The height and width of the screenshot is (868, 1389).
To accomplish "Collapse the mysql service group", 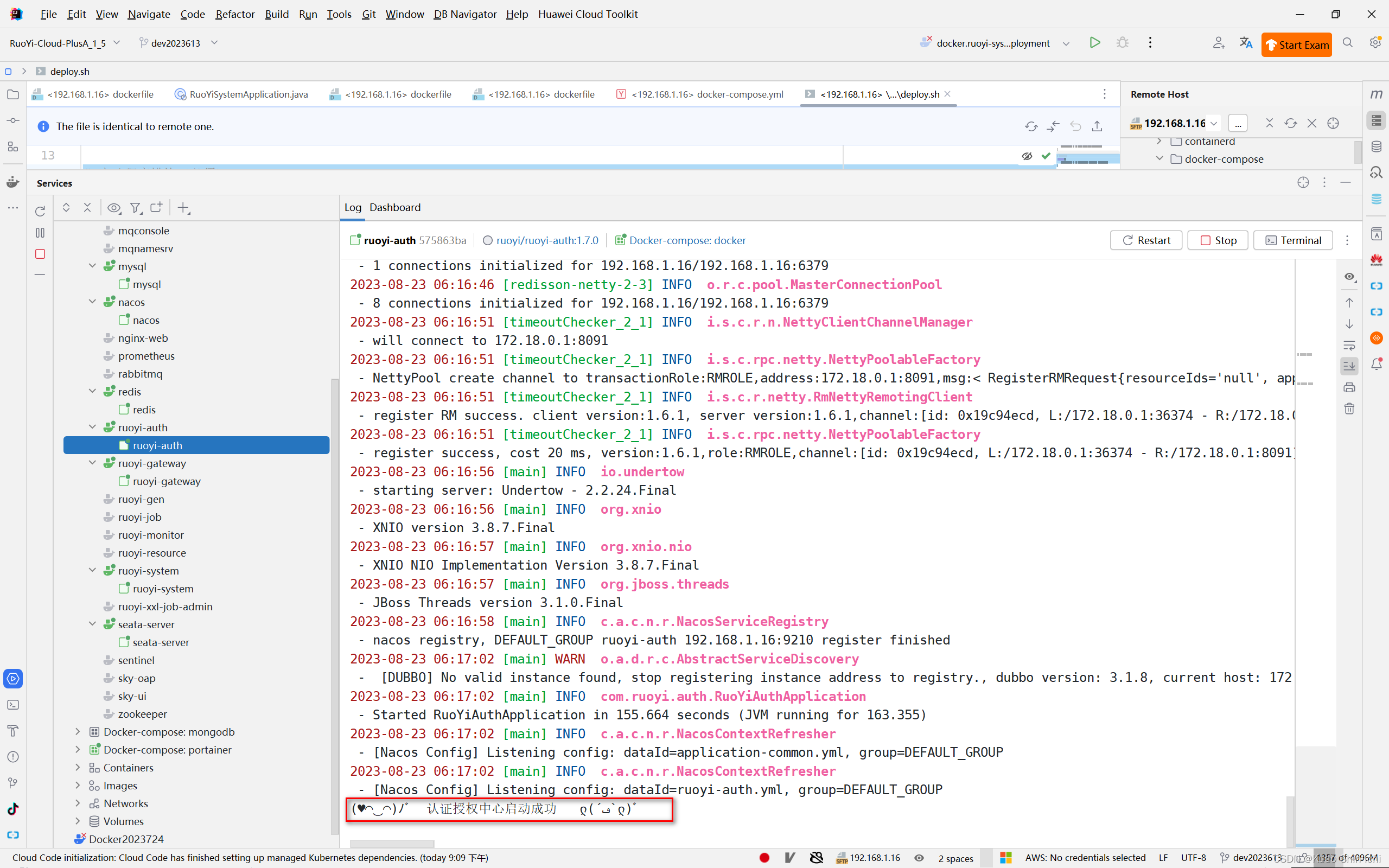I will click(x=92, y=266).
